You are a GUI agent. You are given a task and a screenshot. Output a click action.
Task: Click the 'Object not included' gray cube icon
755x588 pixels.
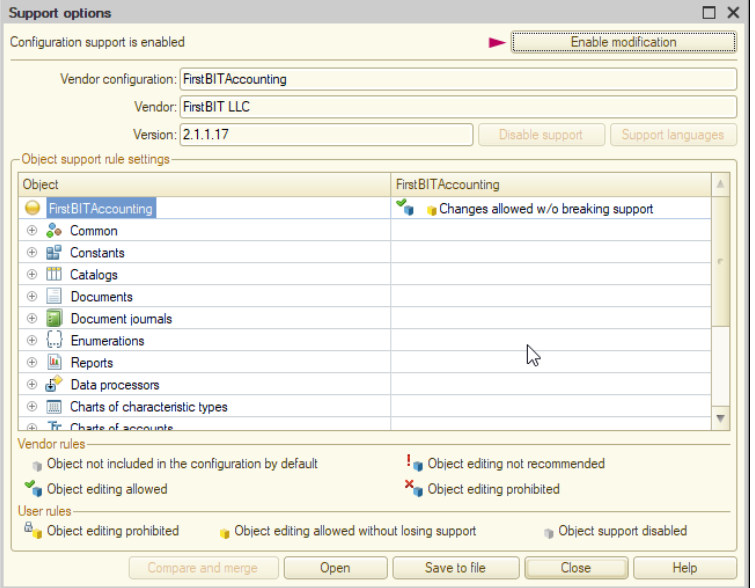tap(37, 466)
